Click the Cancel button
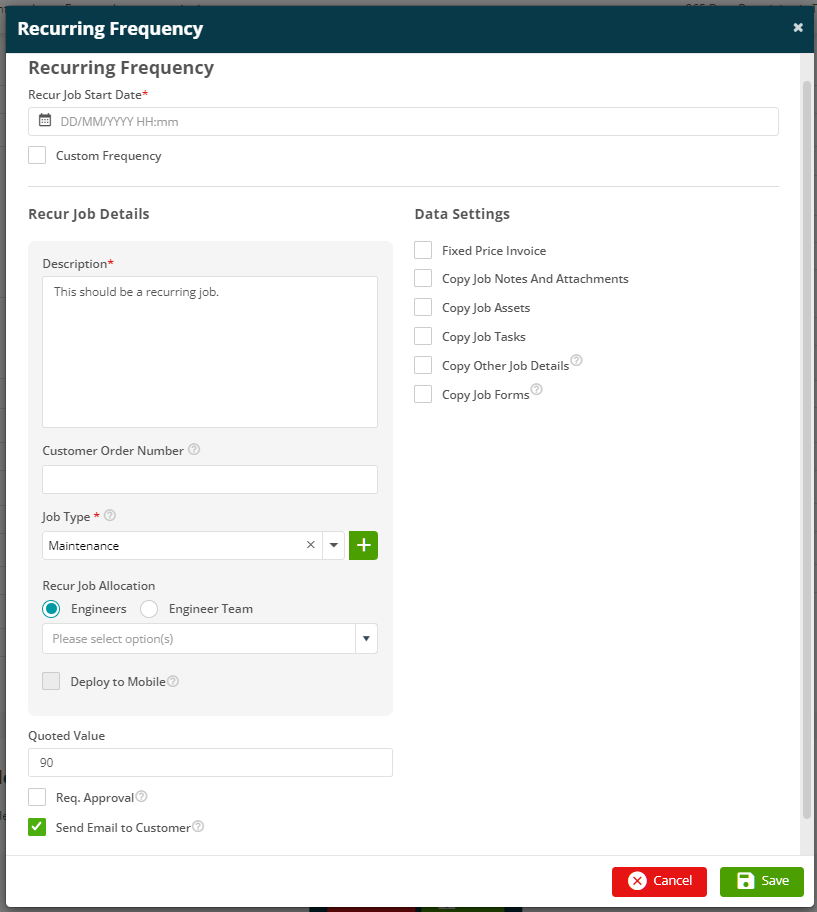Screen dimensions: 817x912 pos(659,881)
